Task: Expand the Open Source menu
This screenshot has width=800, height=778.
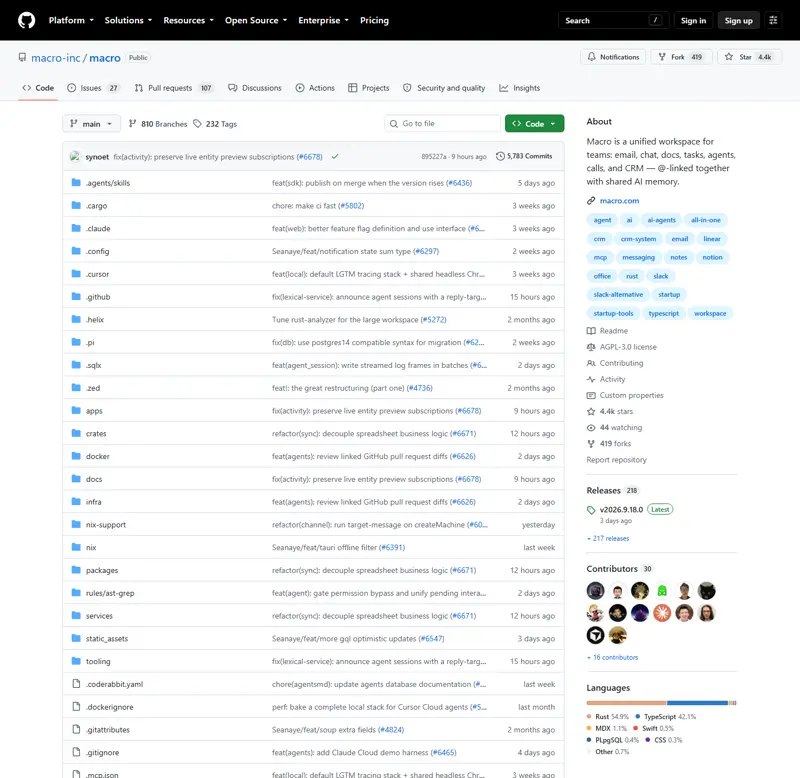Action: pyautogui.click(x=256, y=20)
